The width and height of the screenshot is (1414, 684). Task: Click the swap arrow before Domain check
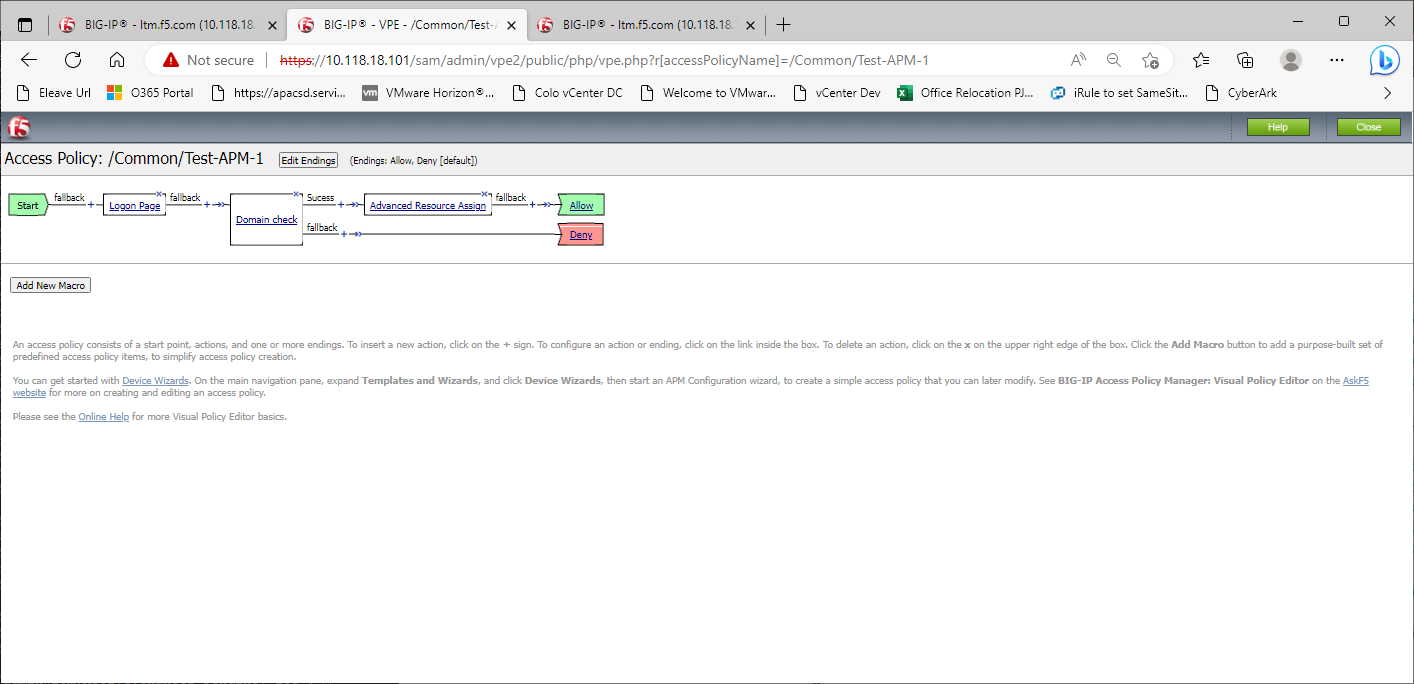pos(220,205)
